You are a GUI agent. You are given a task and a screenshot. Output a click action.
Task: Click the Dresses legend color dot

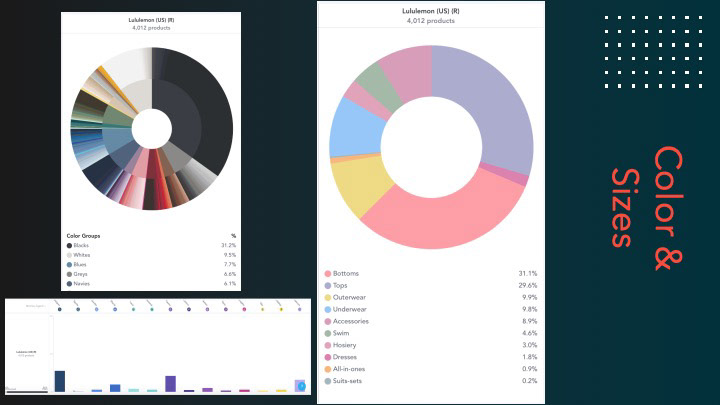(328, 357)
